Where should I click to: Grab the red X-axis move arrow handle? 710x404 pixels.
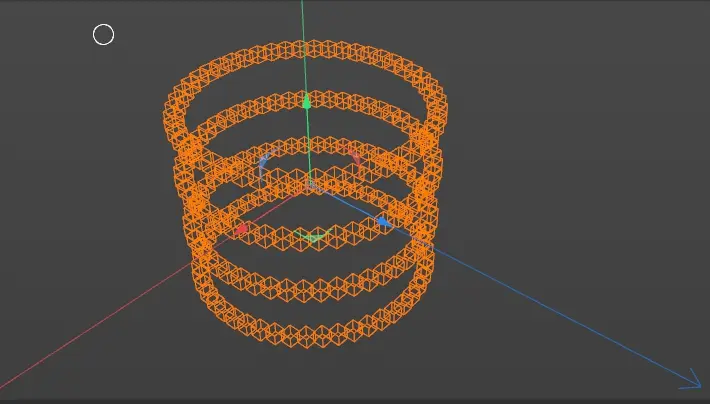tap(241, 229)
